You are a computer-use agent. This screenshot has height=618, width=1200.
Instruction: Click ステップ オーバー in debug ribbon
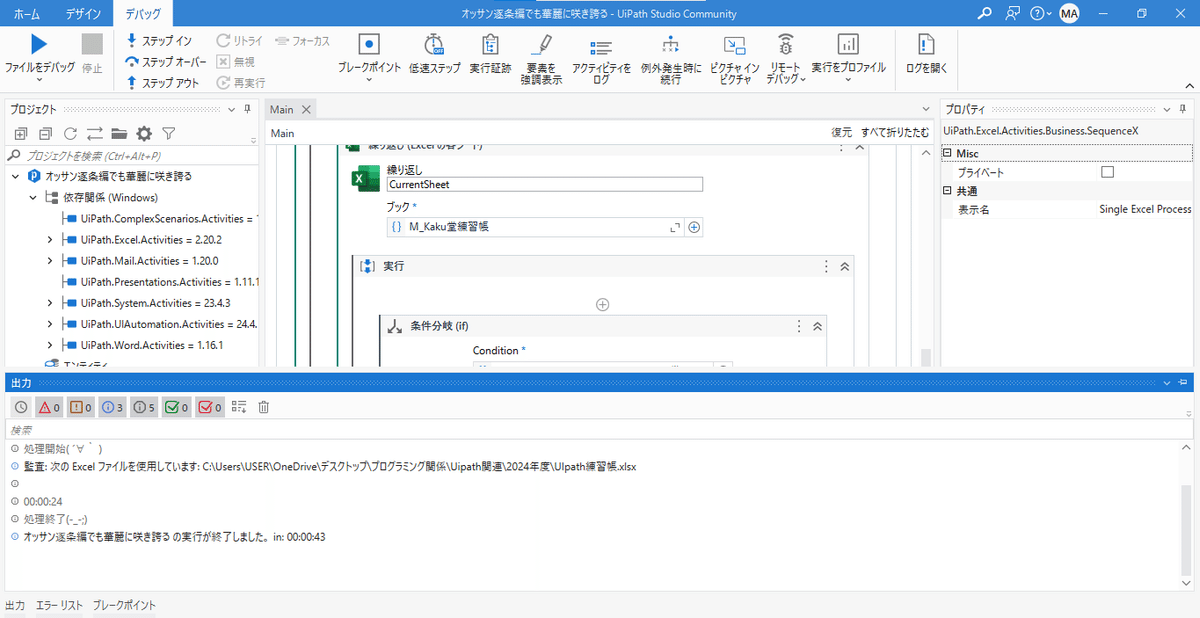[x=165, y=62]
